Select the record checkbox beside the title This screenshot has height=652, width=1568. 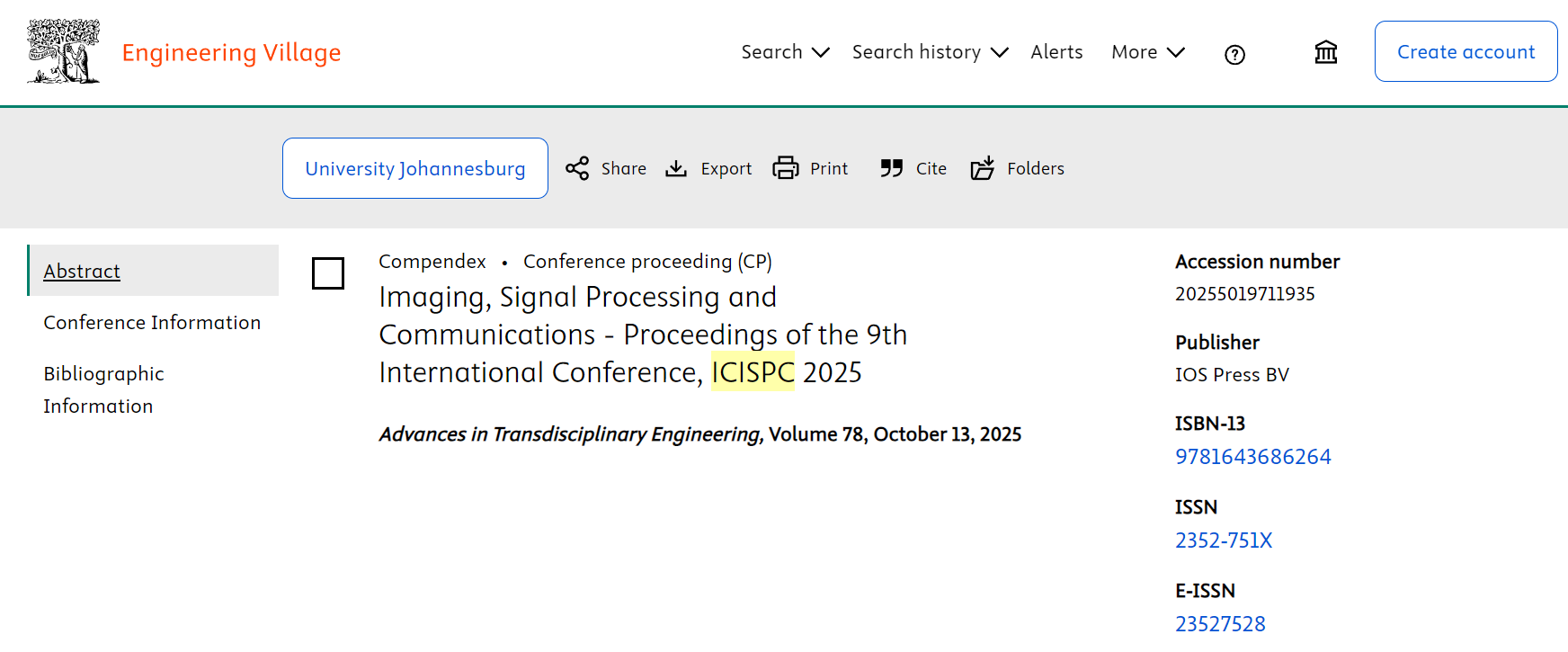[328, 273]
